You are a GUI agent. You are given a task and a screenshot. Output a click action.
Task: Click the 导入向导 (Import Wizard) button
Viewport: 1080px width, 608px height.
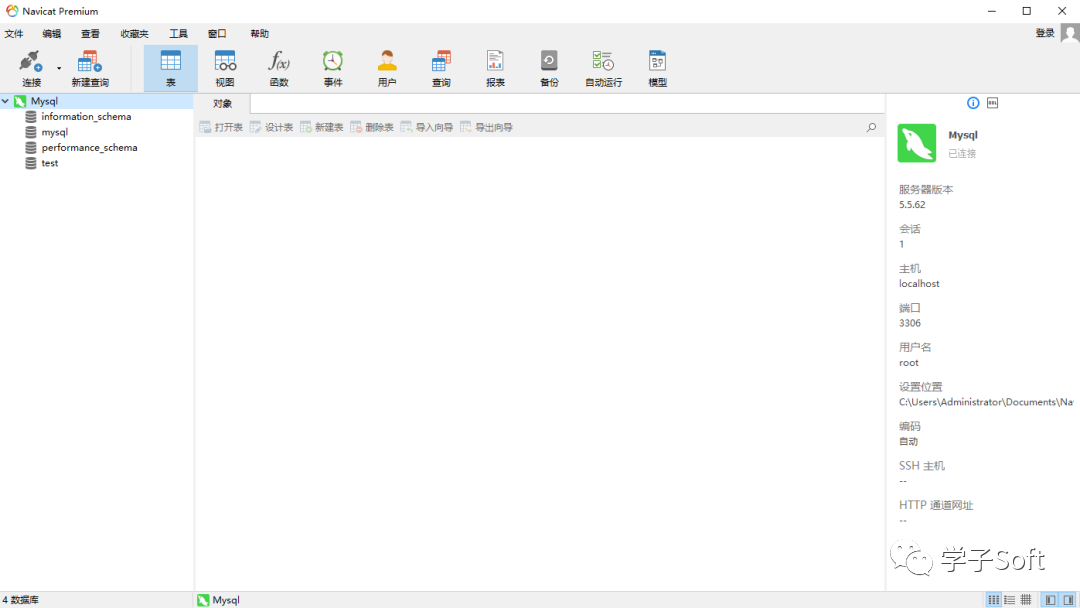point(427,127)
